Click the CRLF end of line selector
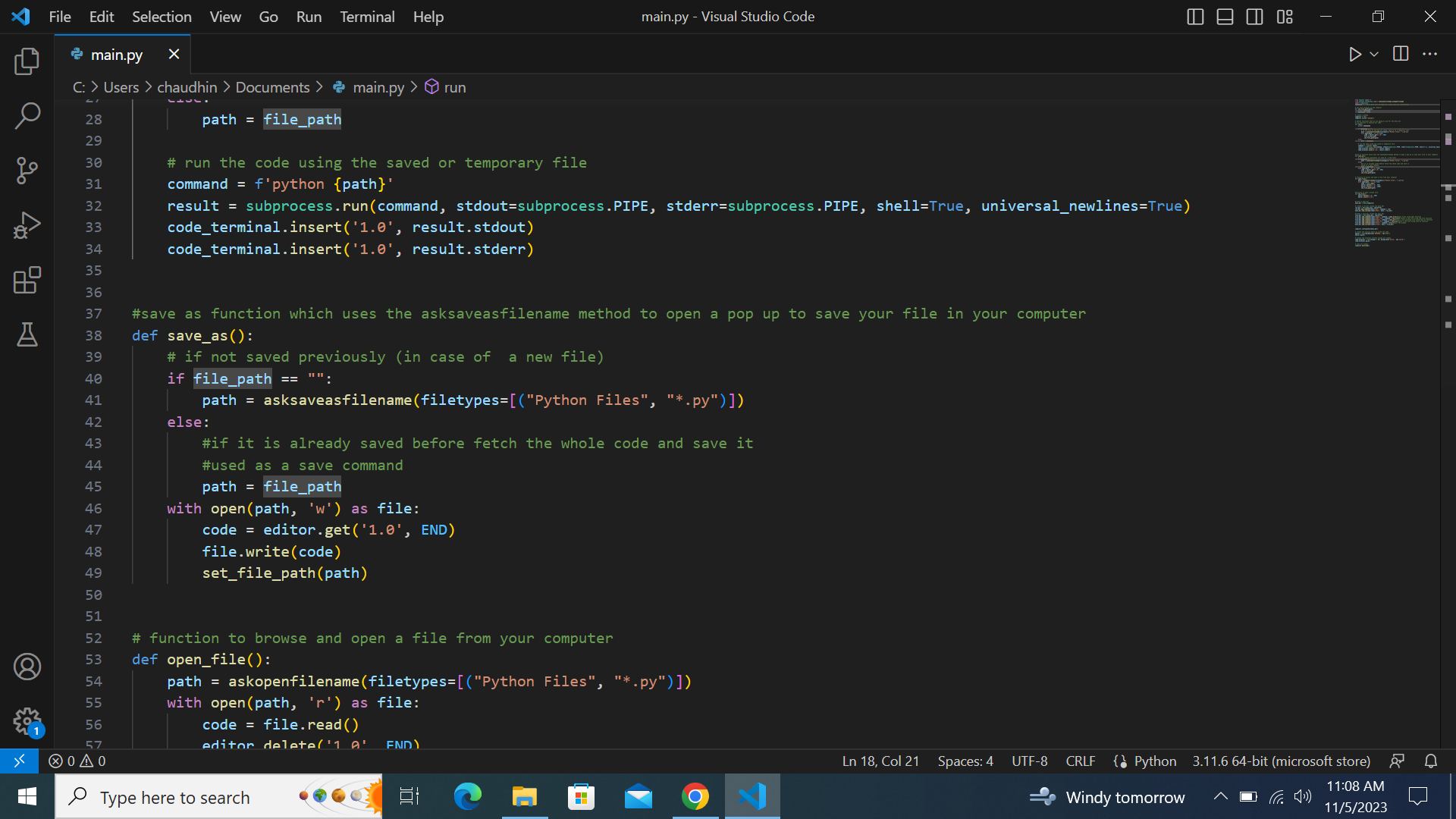This screenshot has width=1456, height=819. click(x=1080, y=761)
